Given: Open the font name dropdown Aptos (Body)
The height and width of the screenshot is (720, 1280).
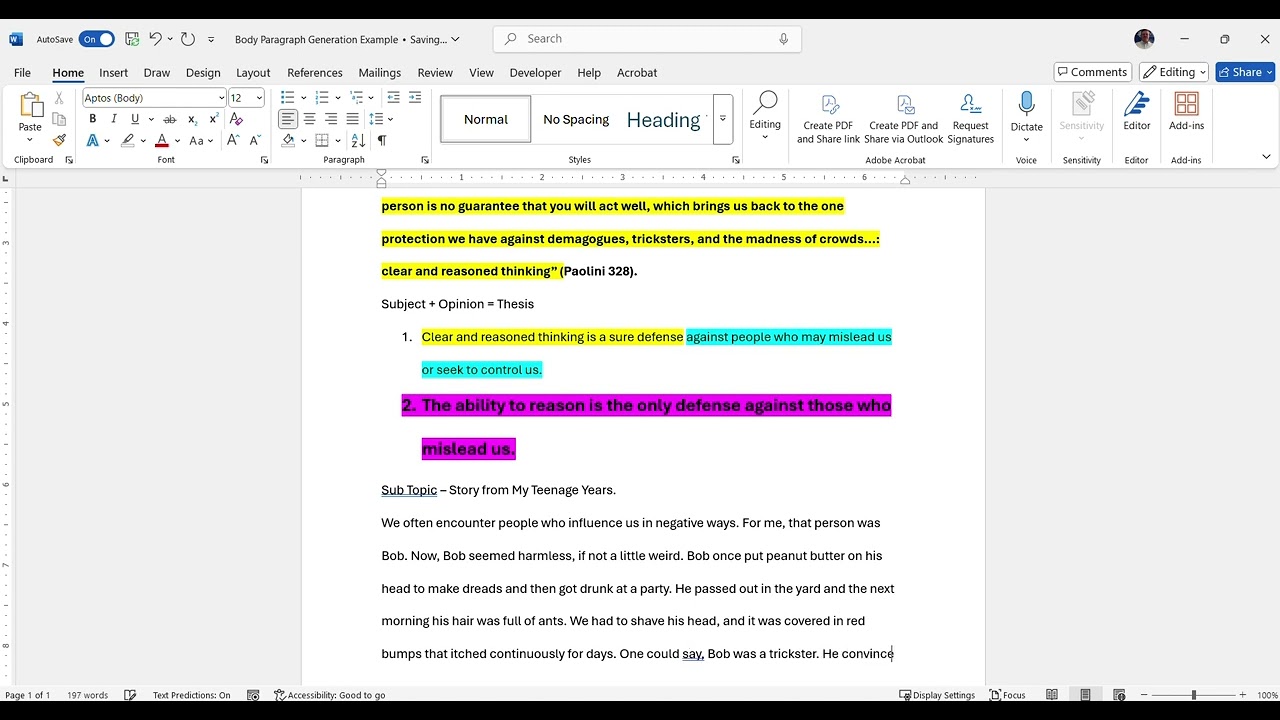Looking at the screenshot, I should [221, 98].
